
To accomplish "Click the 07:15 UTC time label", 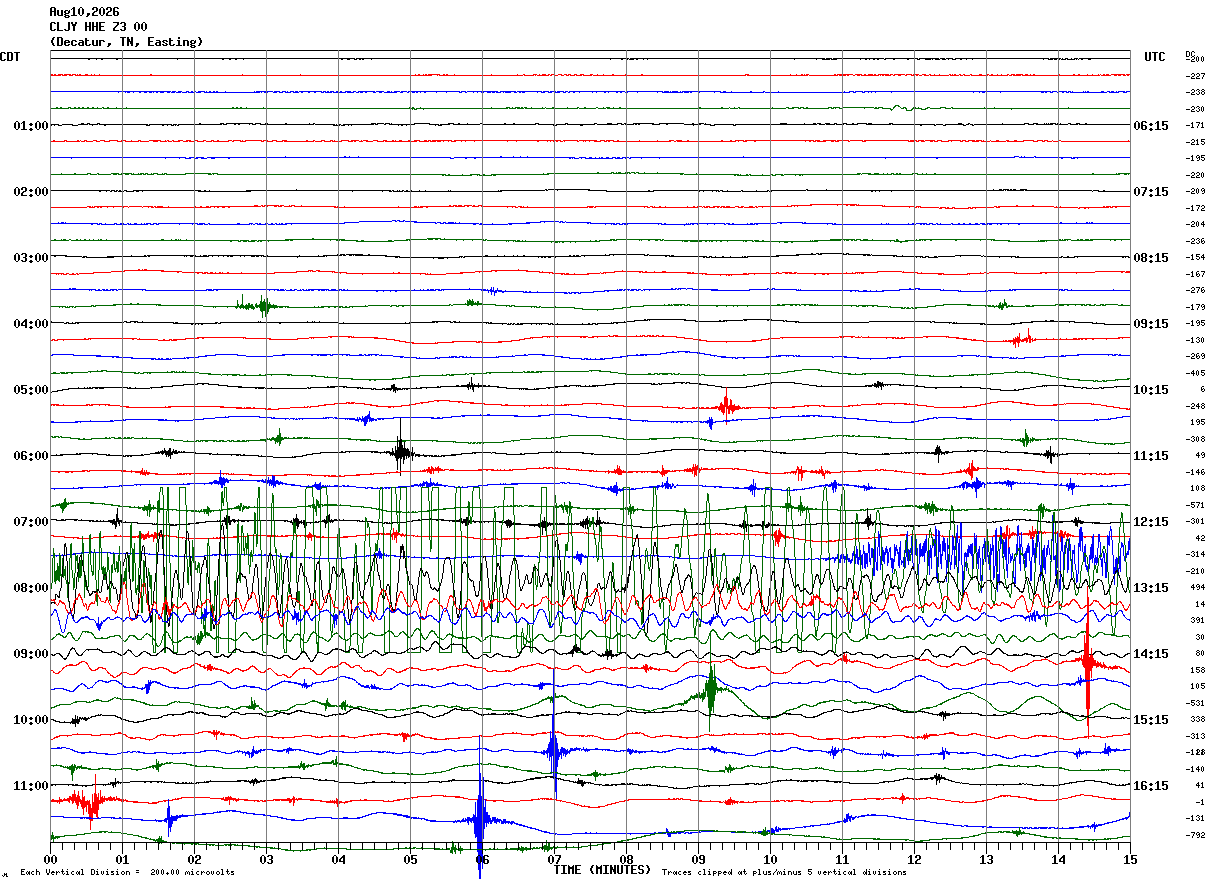I will pos(1150,192).
